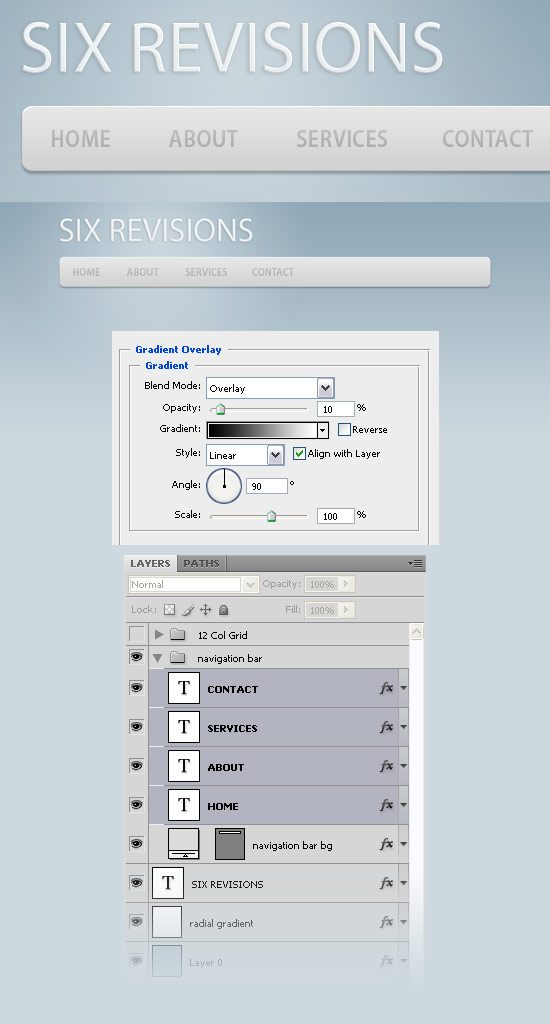The height and width of the screenshot is (1024, 550).
Task: Expand the 12 Col Grid group triangle
Action: coord(159,634)
